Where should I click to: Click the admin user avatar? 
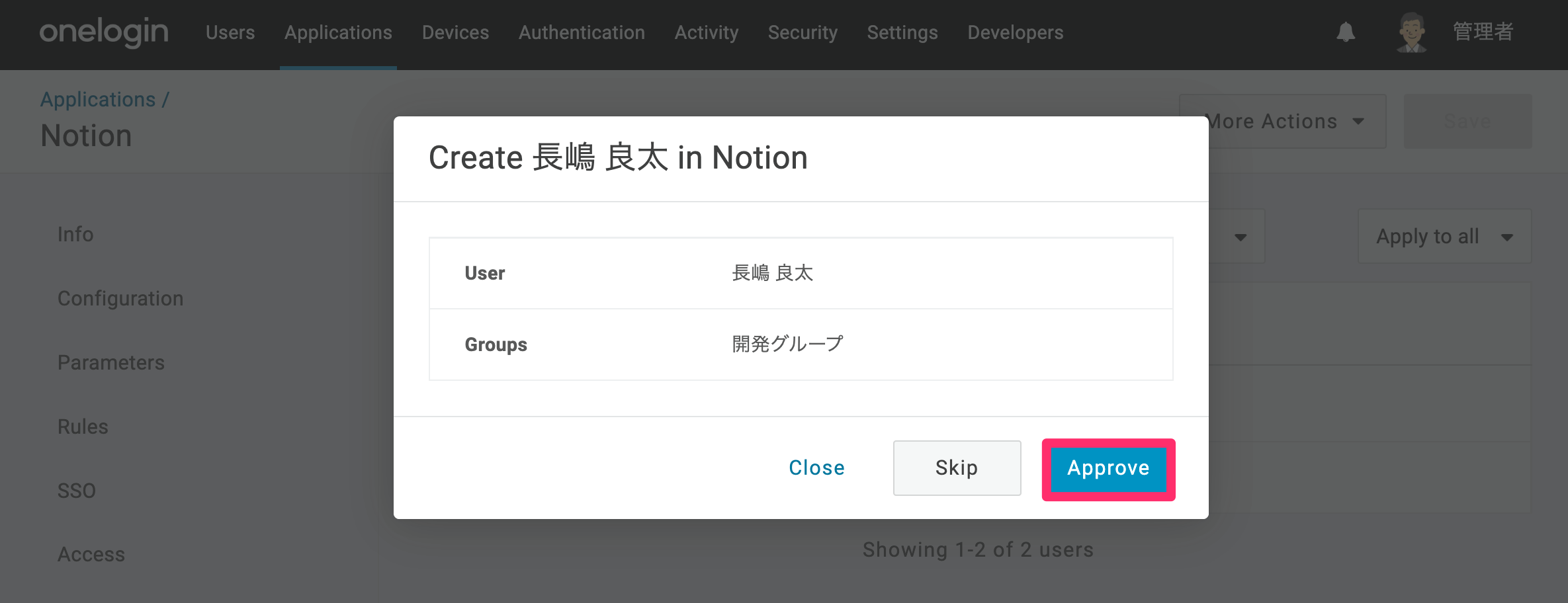pos(1412,32)
